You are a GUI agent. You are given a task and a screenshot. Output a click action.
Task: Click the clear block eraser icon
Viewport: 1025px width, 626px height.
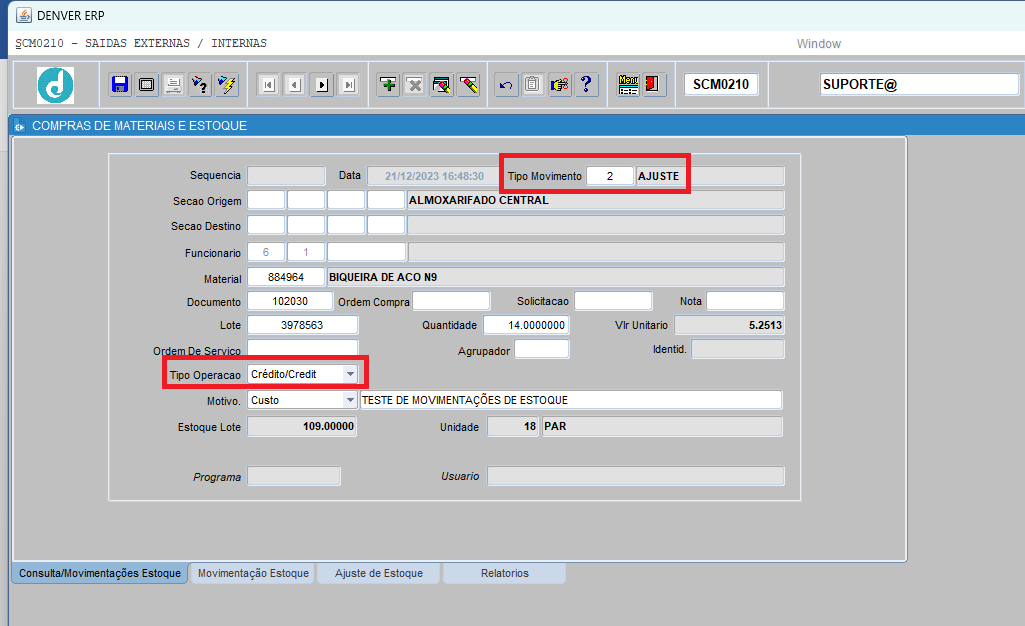point(442,84)
